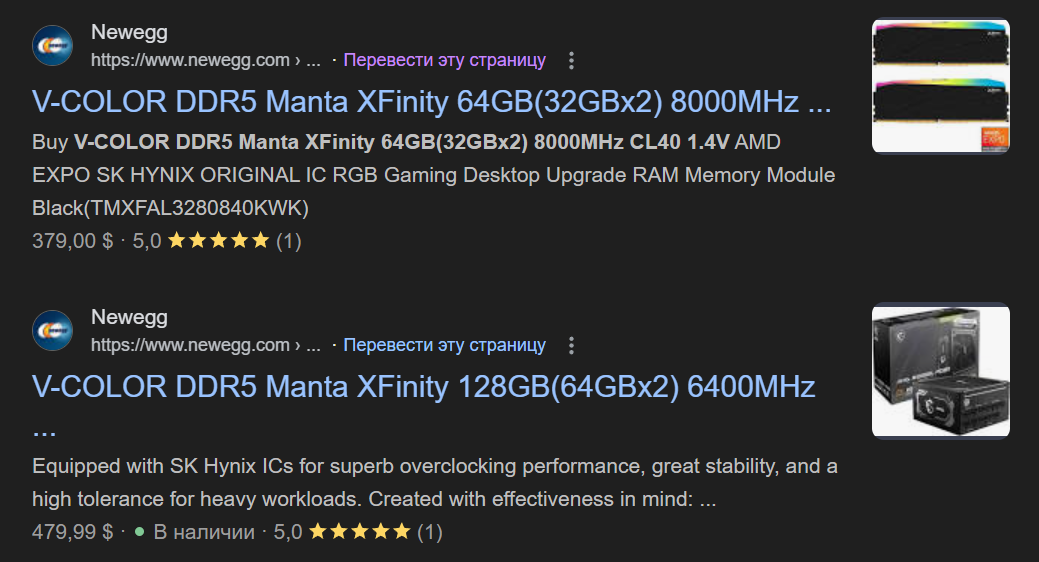Click the five-star rating beside В наличии
The width and height of the screenshot is (1039, 562).
(360, 531)
